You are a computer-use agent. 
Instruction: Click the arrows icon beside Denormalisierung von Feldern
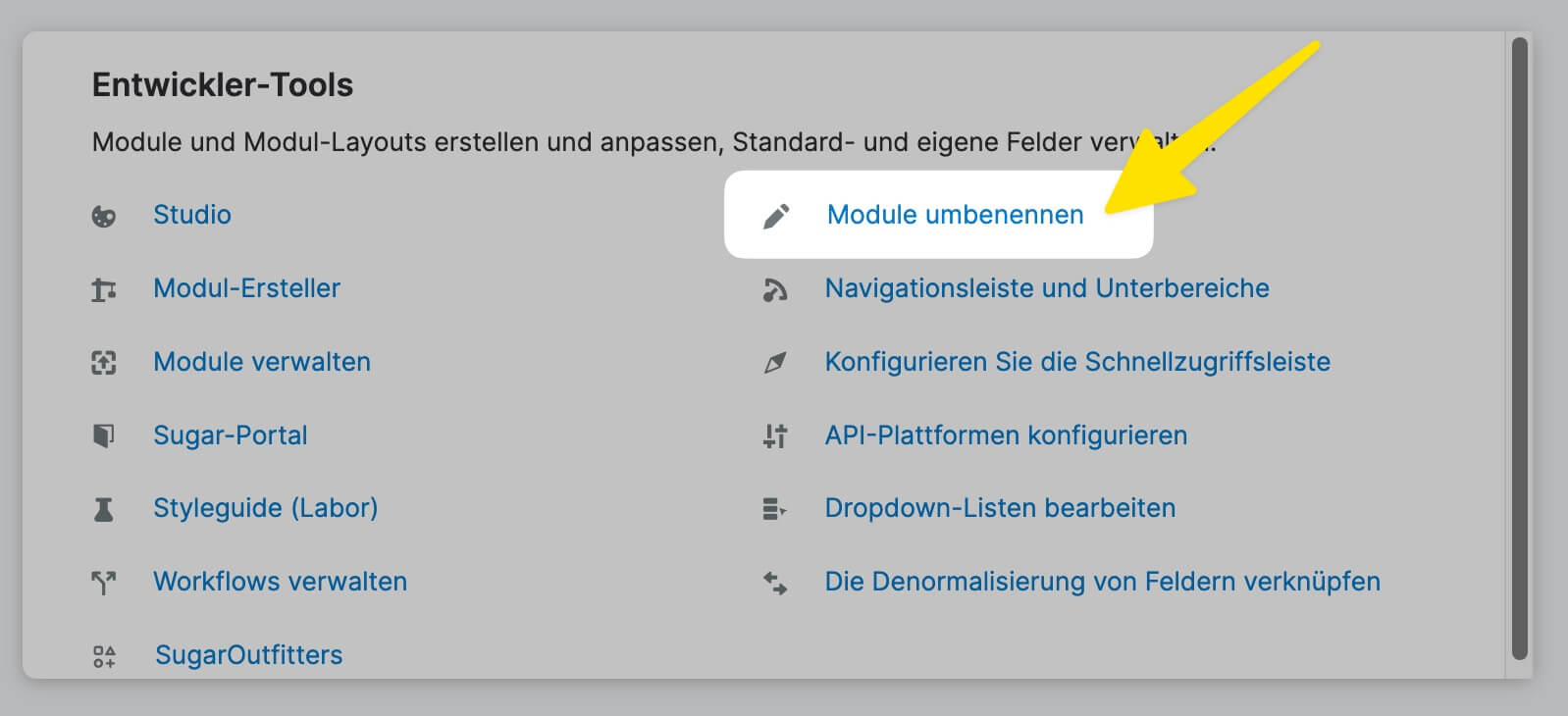(x=775, y=583)
